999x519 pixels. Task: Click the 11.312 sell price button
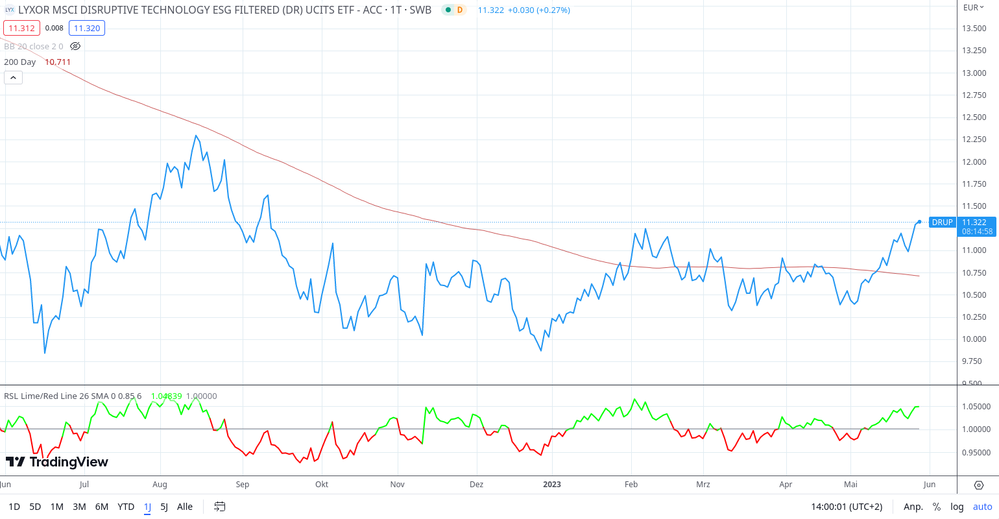click(x=22, y=28)
